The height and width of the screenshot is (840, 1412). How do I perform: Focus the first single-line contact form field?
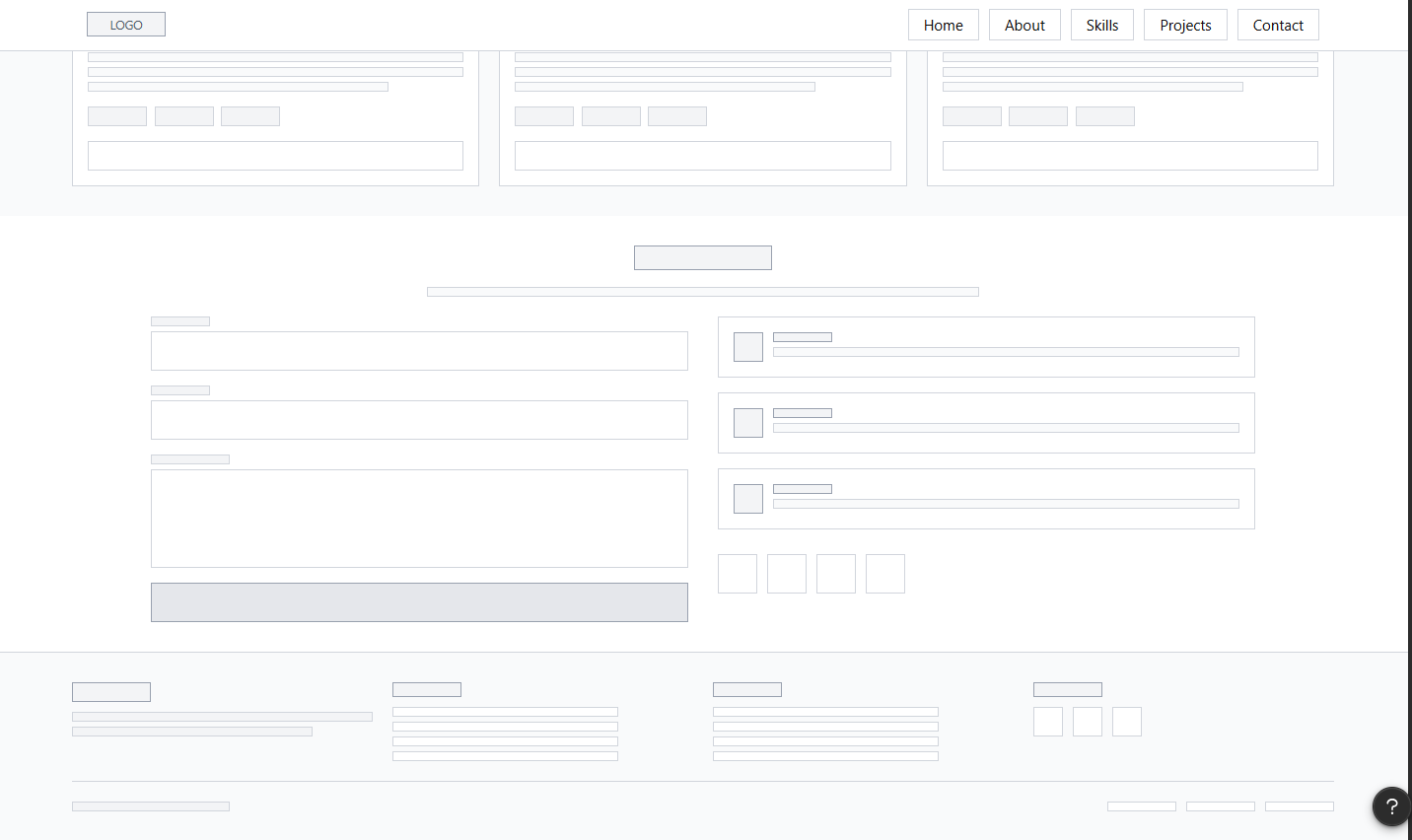[x=419, y=351]
